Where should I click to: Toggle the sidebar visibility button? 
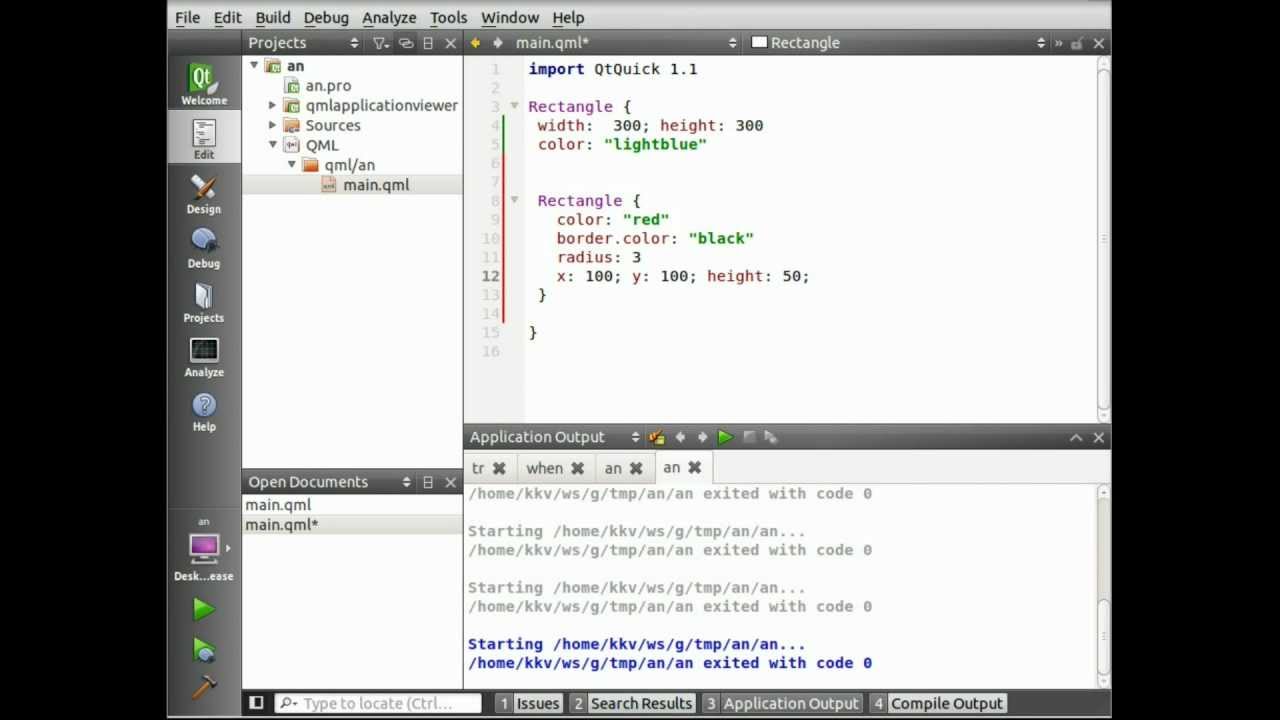pyautogui.click(x=256, y=703)
